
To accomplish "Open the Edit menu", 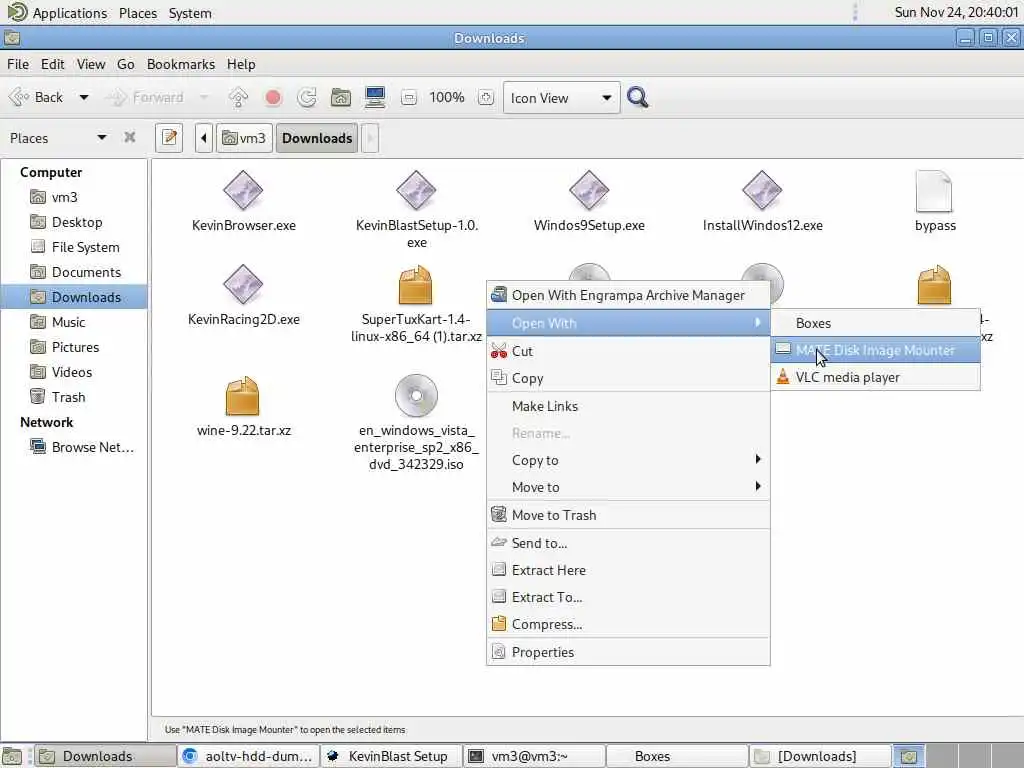I will pyautogui.click(x=52, y=64).
